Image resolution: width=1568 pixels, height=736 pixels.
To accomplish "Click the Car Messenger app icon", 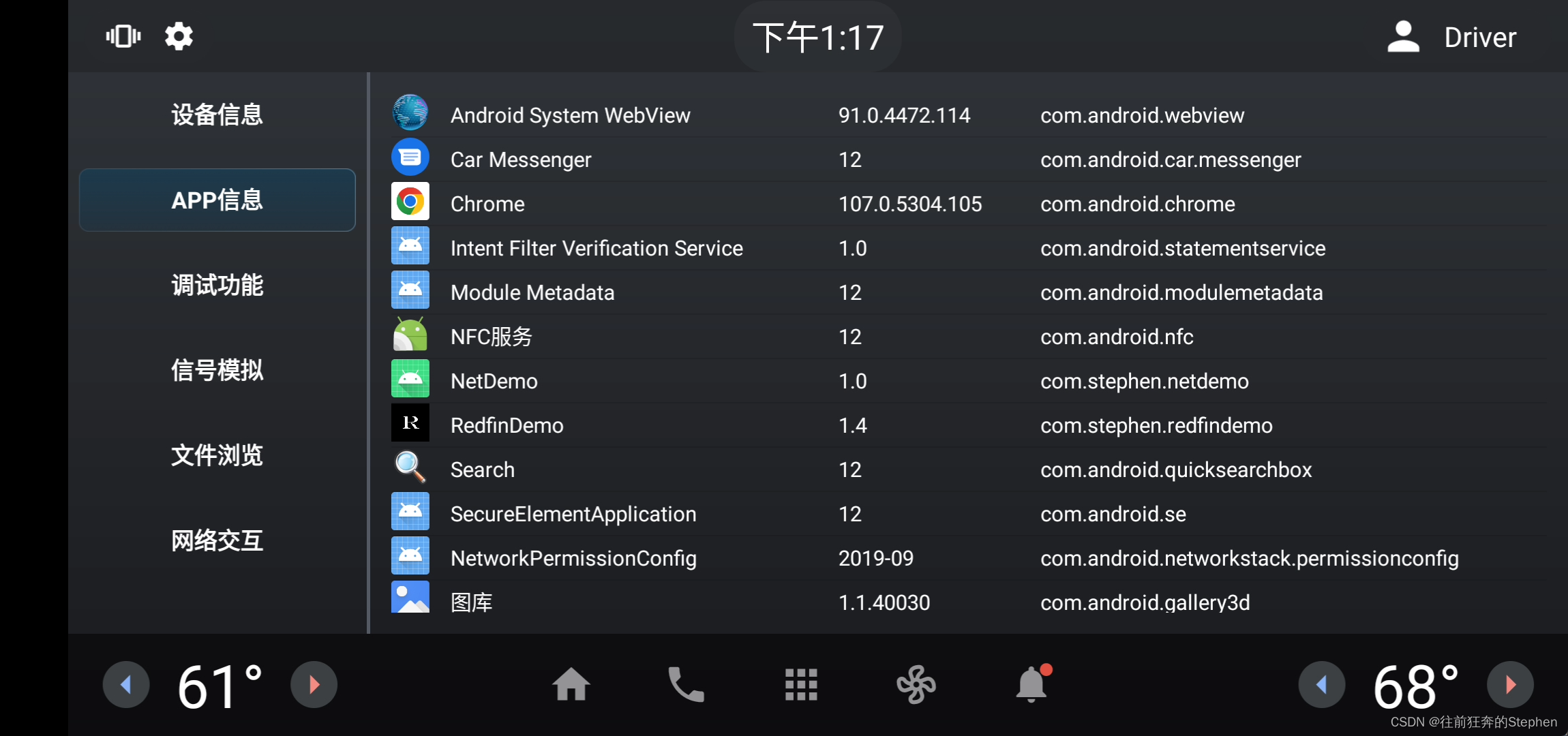I will point(410,157).
